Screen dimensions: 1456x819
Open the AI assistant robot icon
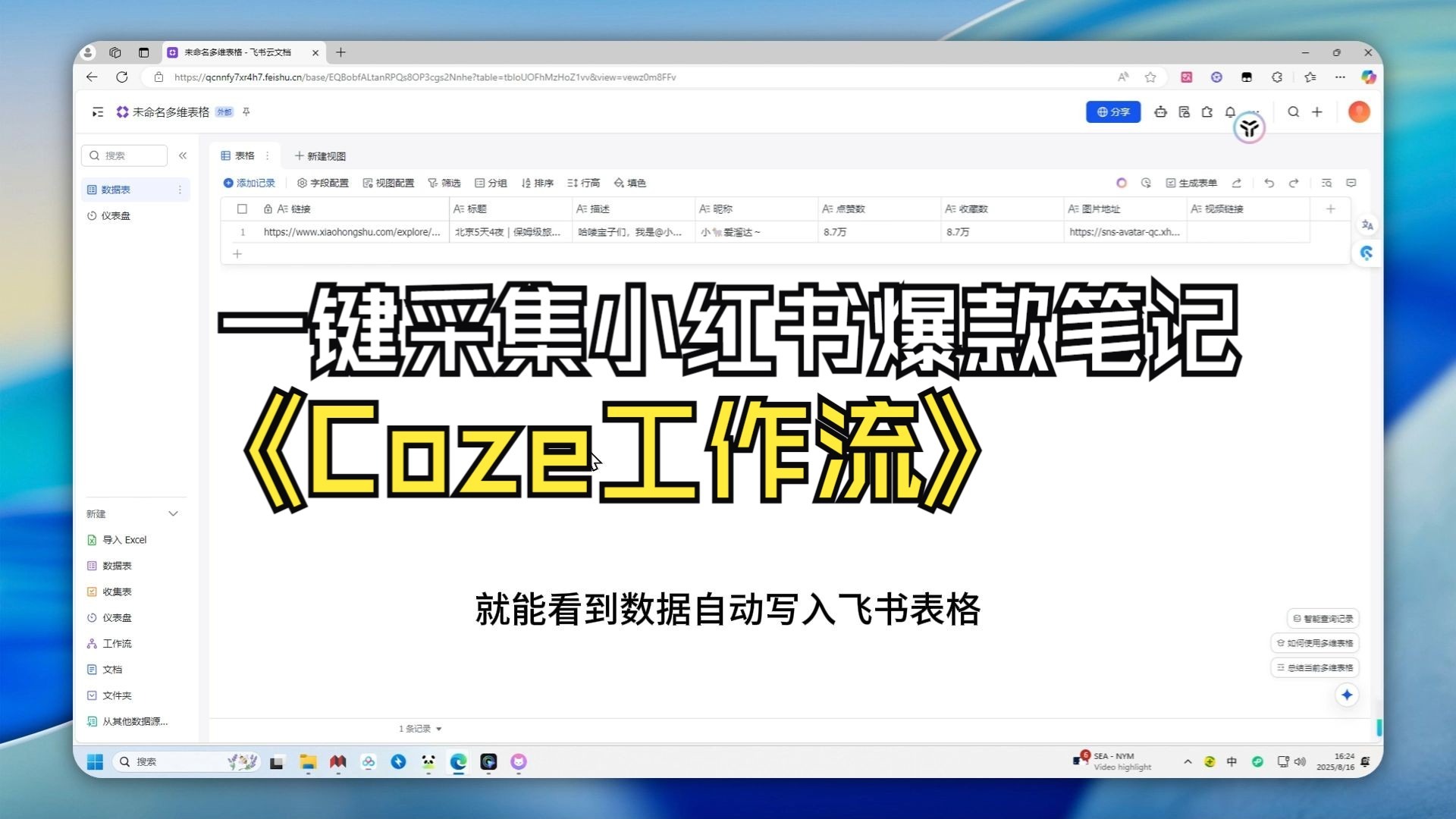1160,112
